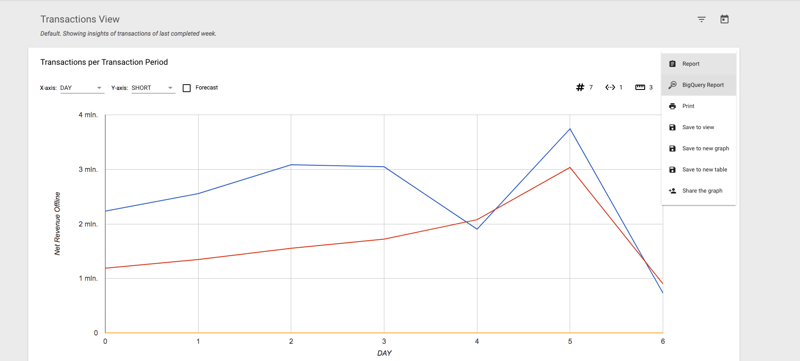Open the X-axis DAY dropdown

tap(82, 88)
